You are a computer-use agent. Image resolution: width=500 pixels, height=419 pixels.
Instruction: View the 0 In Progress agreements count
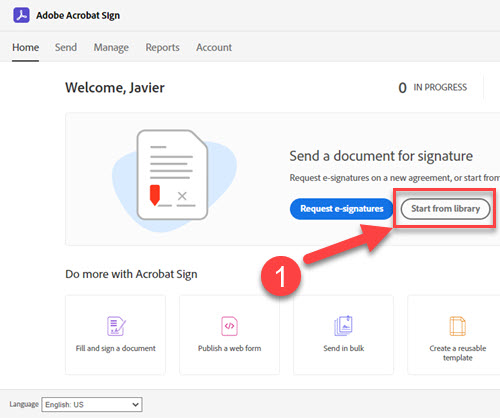tap(433, 88)
